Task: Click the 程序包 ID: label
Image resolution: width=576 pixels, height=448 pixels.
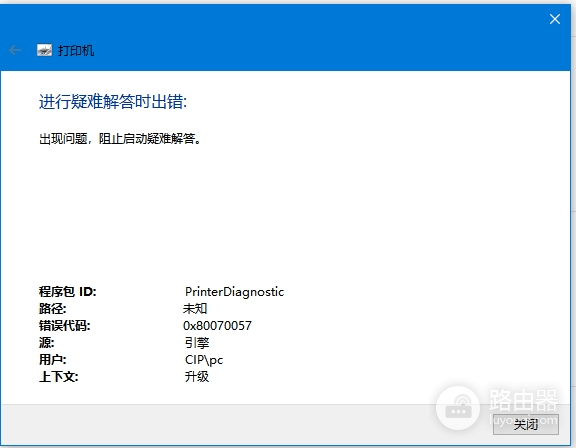Action: [68, 292]
